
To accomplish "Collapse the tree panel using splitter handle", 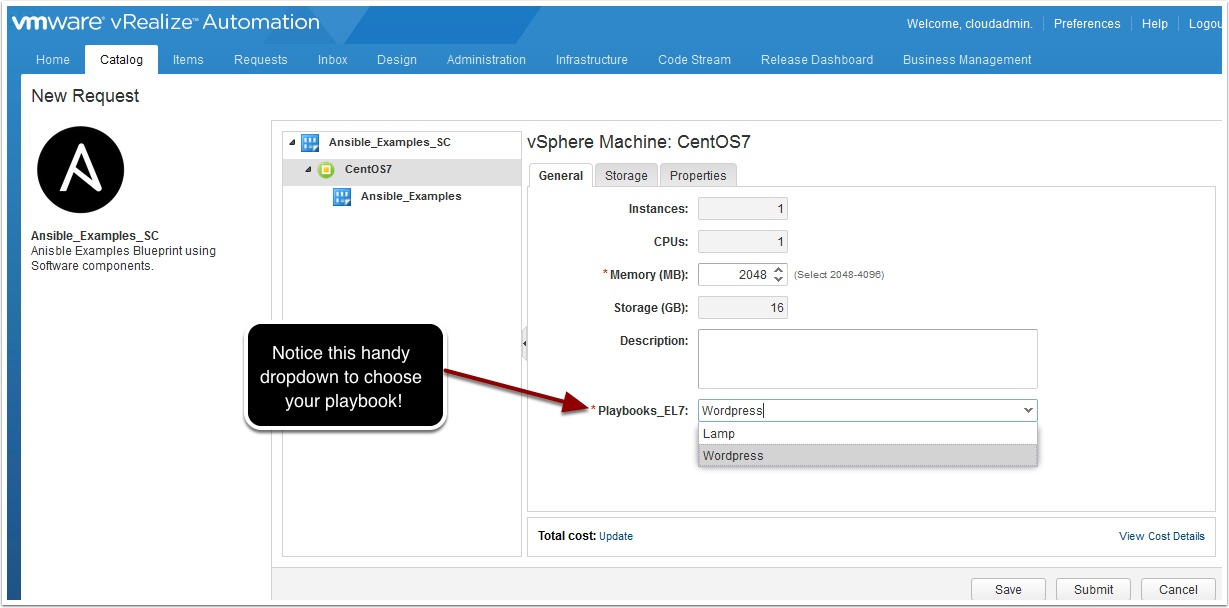I will [524, 344].
